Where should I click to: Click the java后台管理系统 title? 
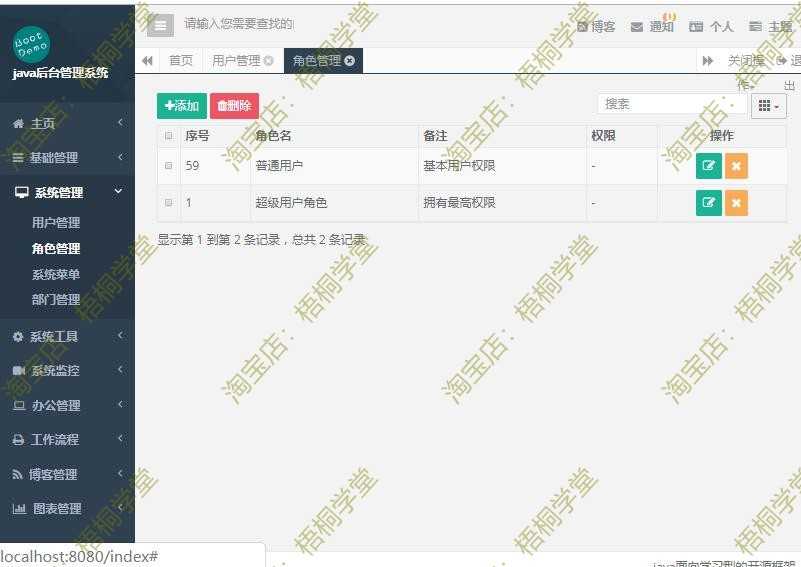tap(60, 73)
